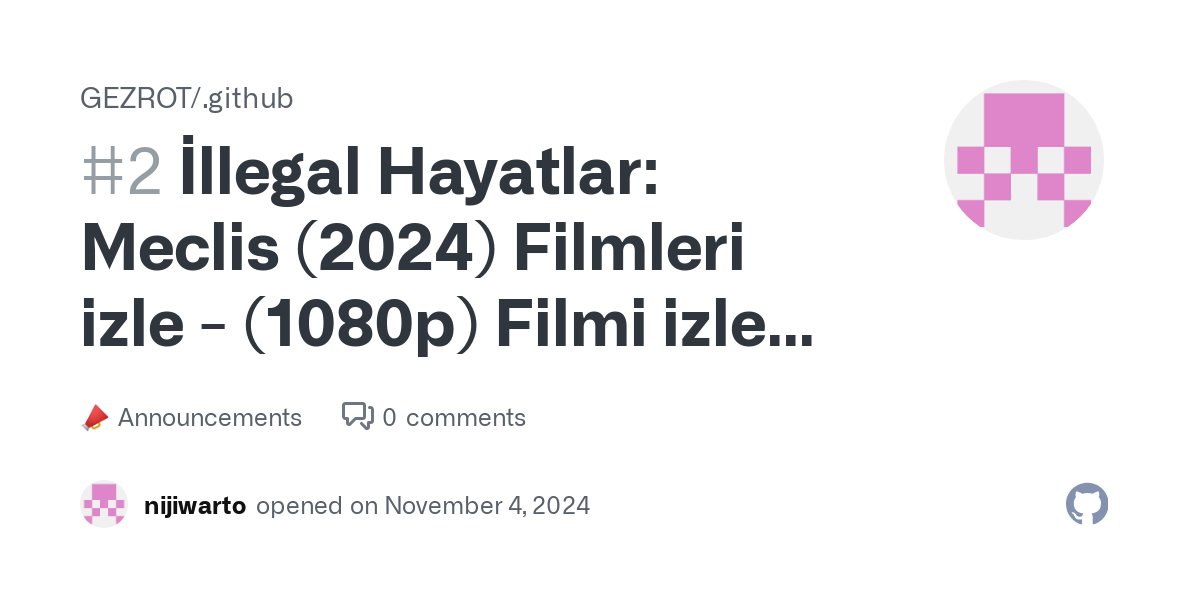The image size is (1200, 600).
Task: Open the large pink identicon avatar
Action: pos(1023,160)
